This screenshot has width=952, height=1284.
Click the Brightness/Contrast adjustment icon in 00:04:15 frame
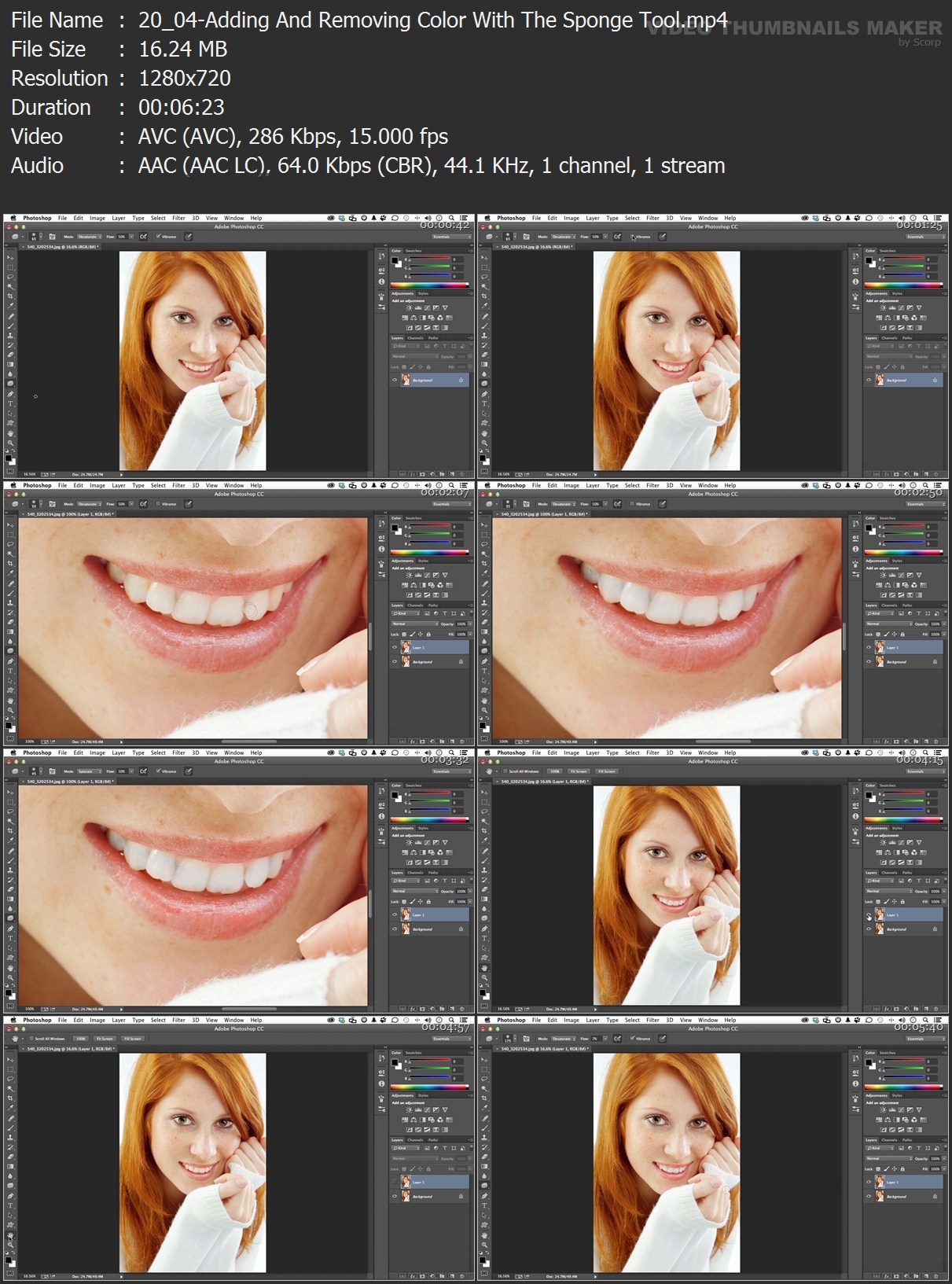(x=883, y=842)
